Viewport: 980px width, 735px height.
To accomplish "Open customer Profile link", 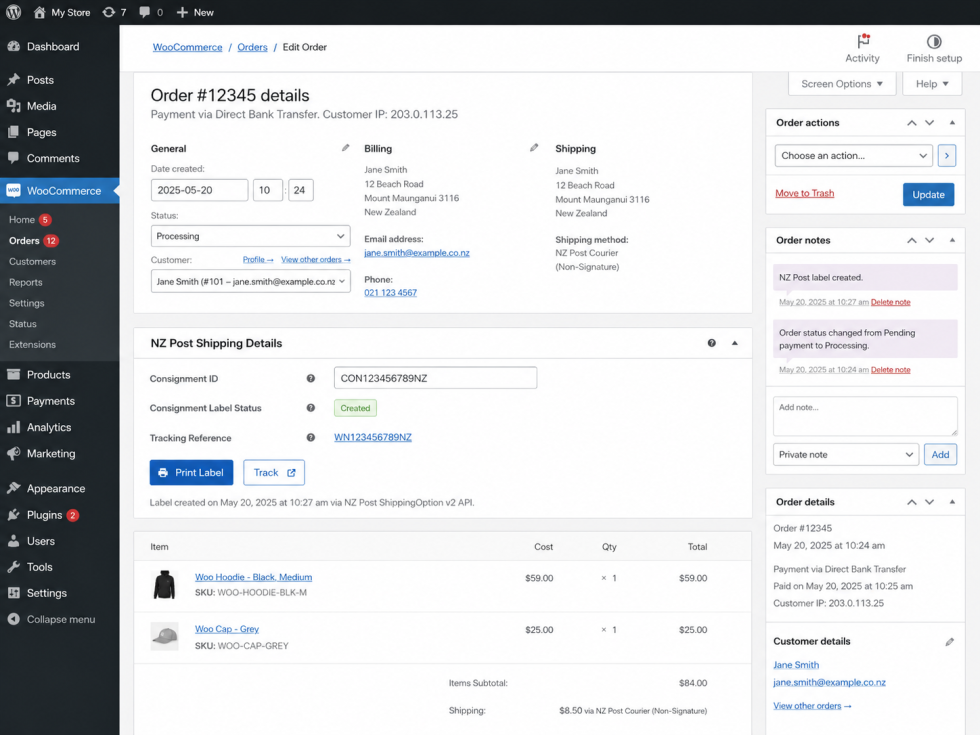I will pos(258,259).
